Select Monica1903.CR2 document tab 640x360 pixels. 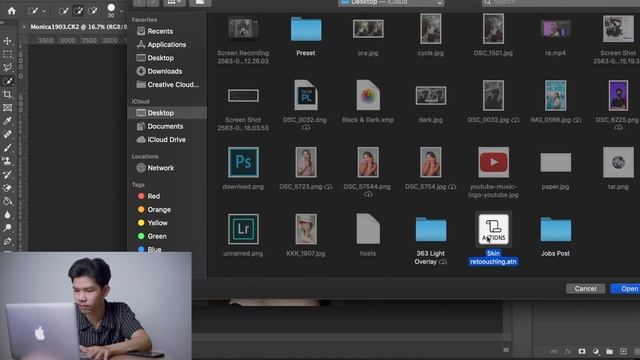78,27
